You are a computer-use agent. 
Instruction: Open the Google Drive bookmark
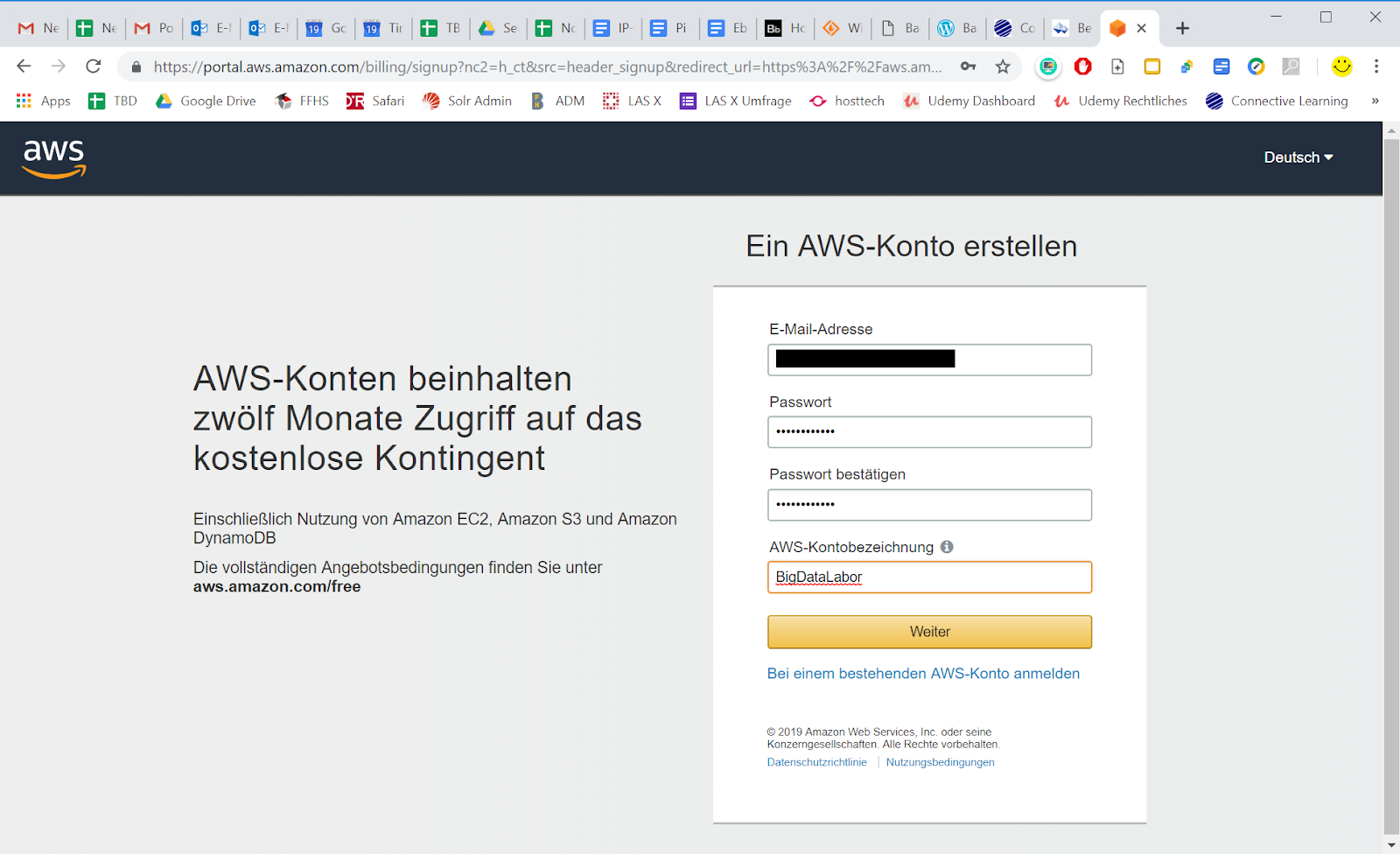click(206, 101)
